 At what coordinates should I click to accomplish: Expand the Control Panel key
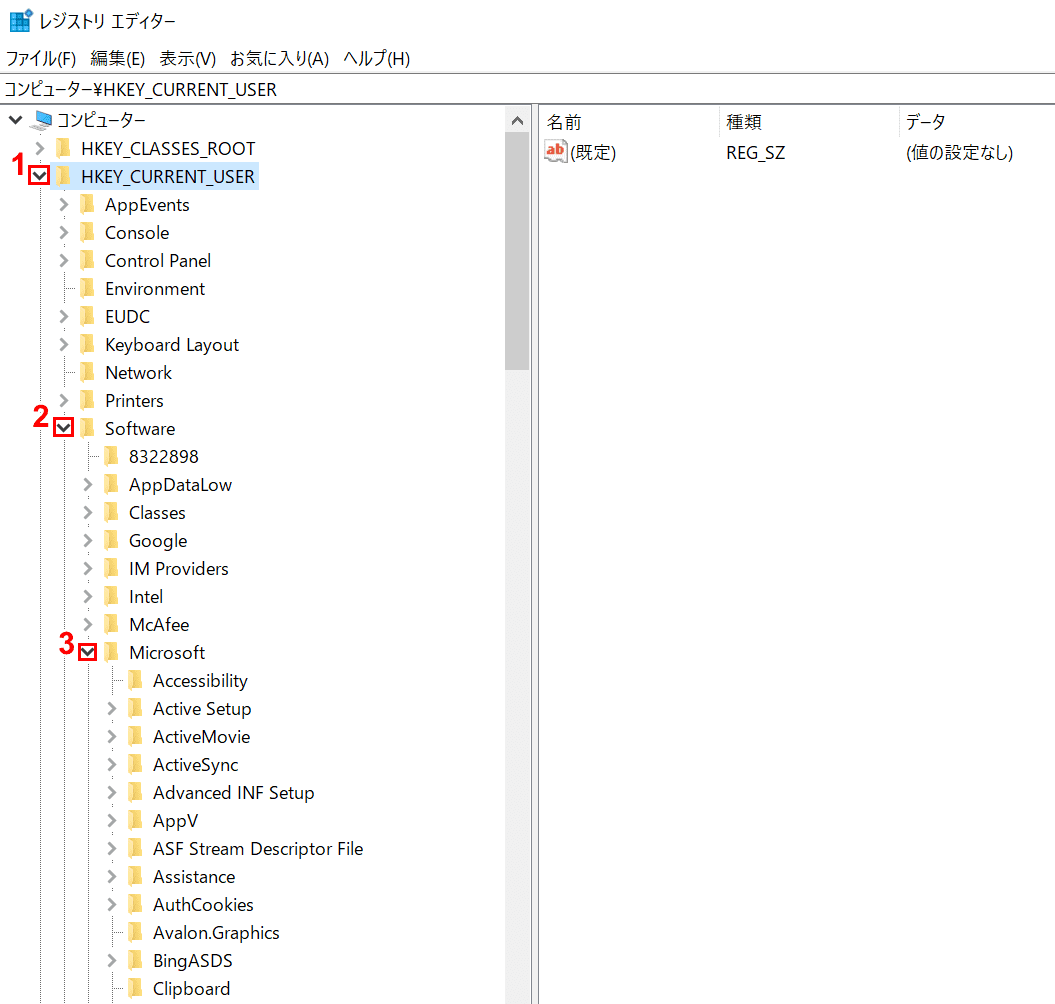point(64,261)
